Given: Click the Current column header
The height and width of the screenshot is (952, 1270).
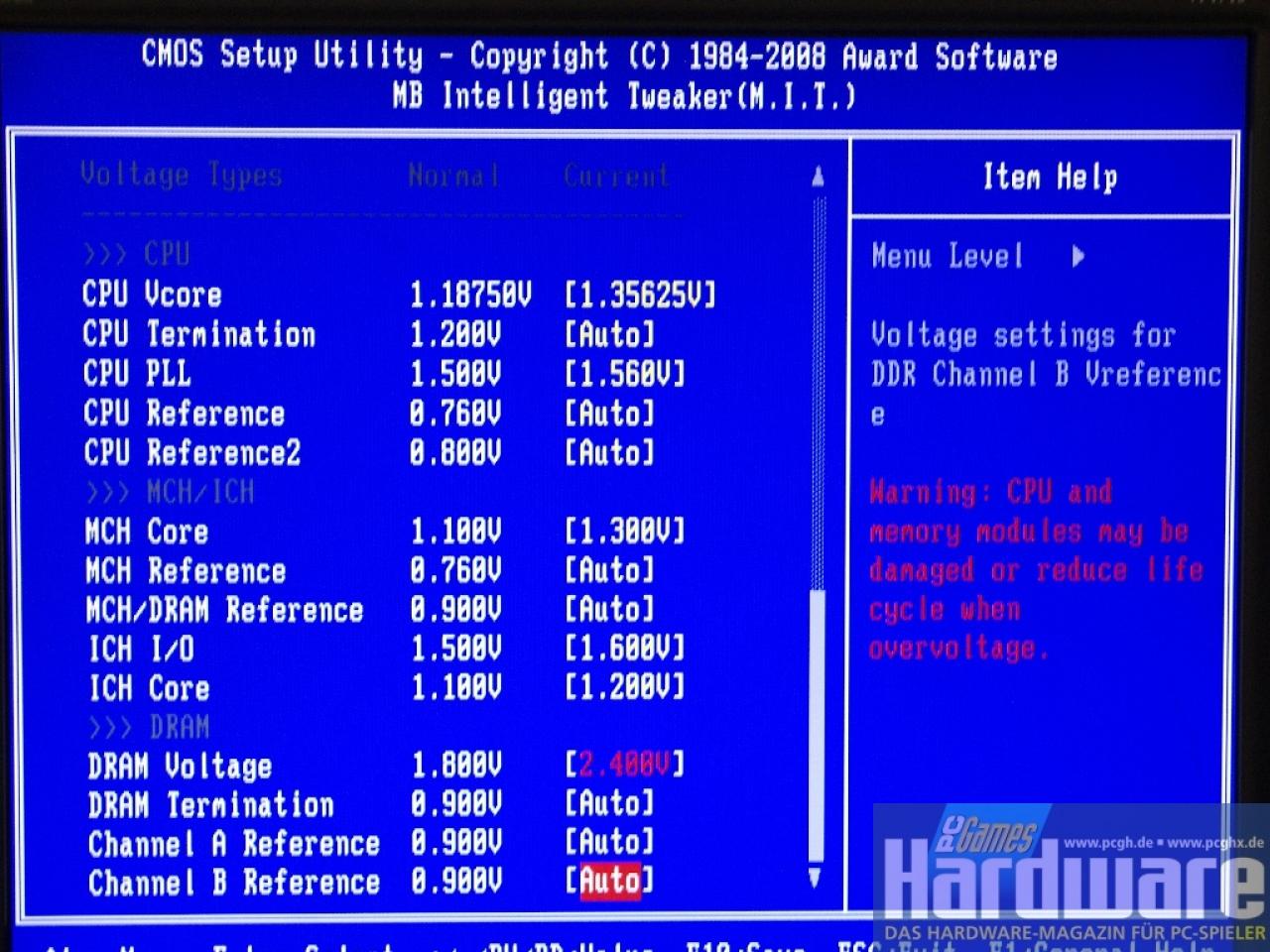Looking at the screenshot, I should pos(617,177).
